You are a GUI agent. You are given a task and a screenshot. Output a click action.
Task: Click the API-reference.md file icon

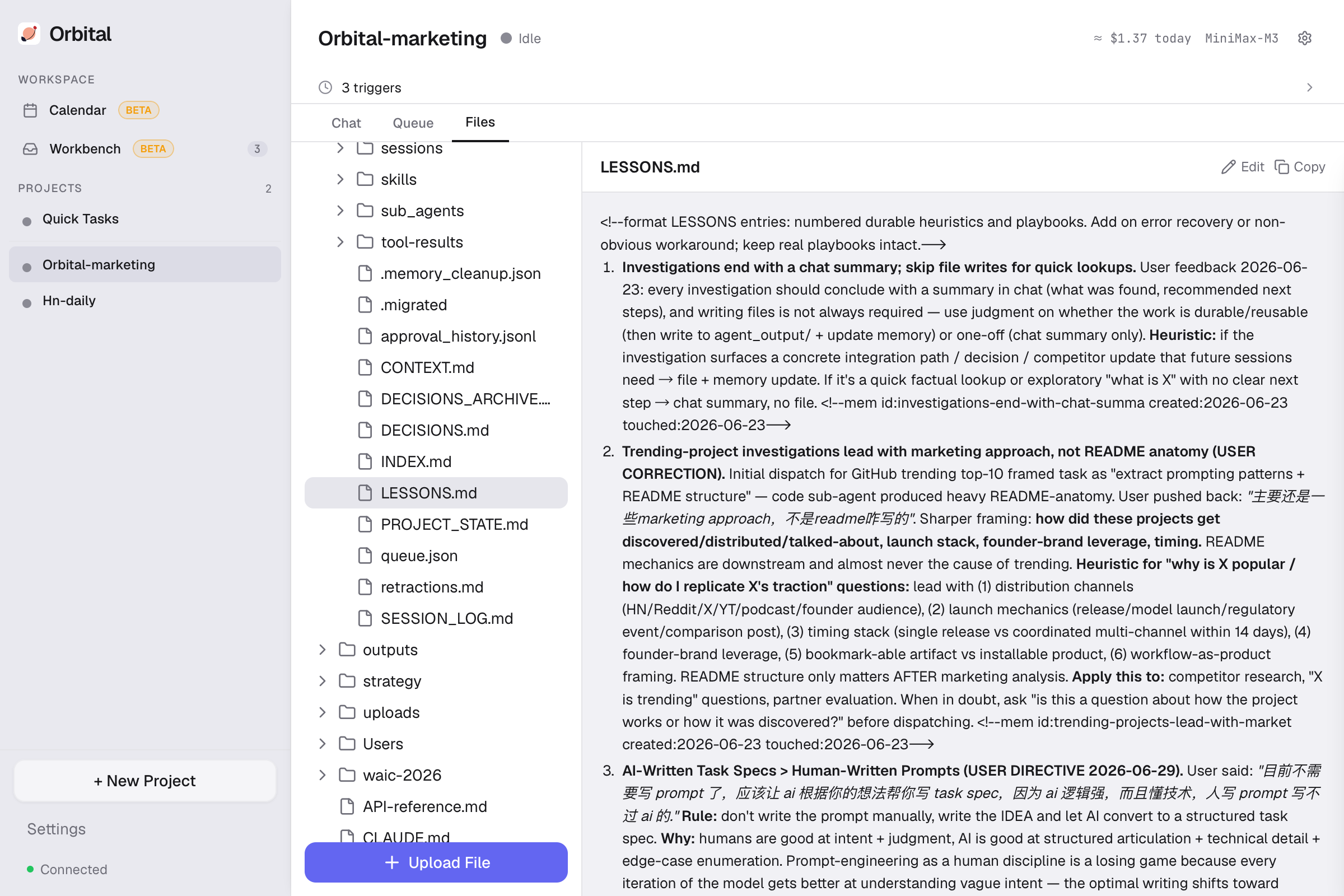pos(347,807)
